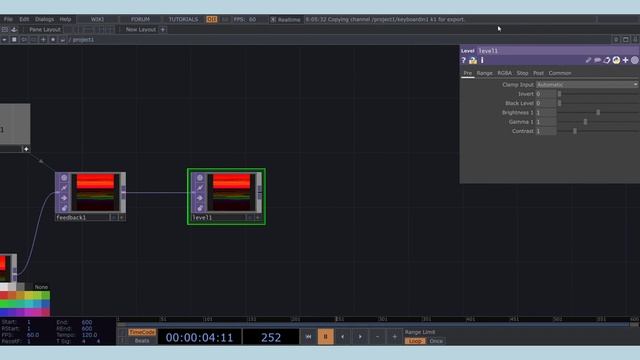This screenshot has height=360, width=640.
Task: Click the Black Level value field
Action: (546, 103)
